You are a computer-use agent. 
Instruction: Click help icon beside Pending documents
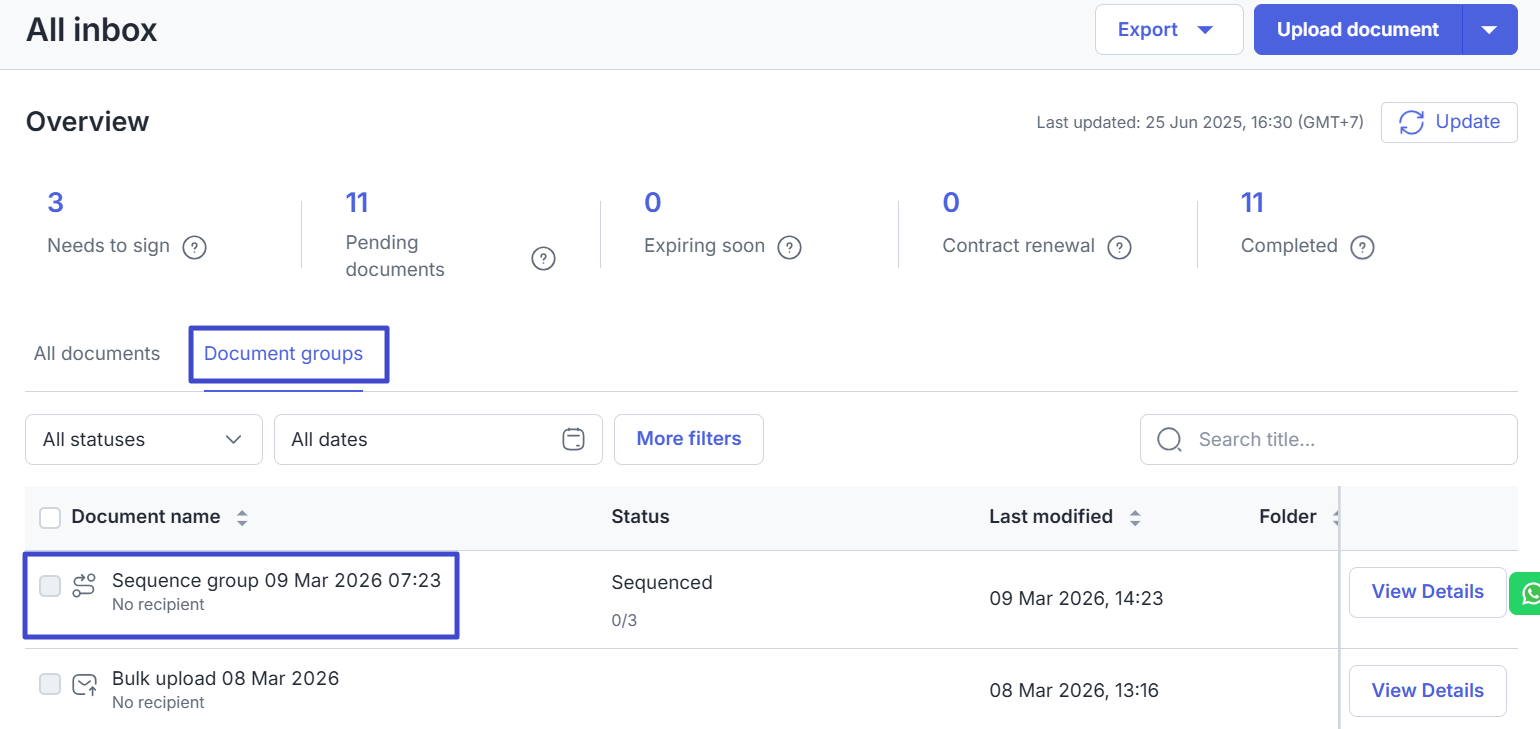[543, 259]
